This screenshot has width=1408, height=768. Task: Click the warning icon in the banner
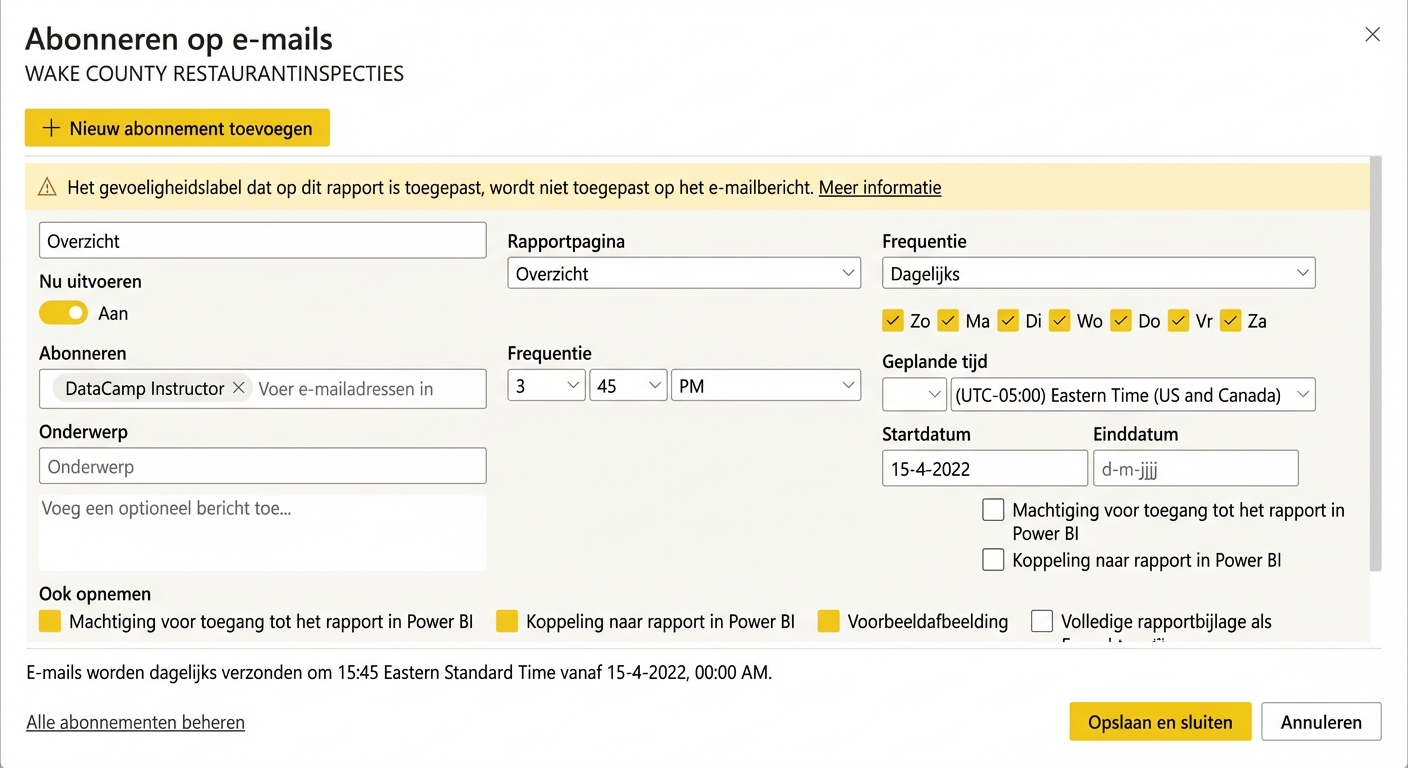tap(47, 187)
